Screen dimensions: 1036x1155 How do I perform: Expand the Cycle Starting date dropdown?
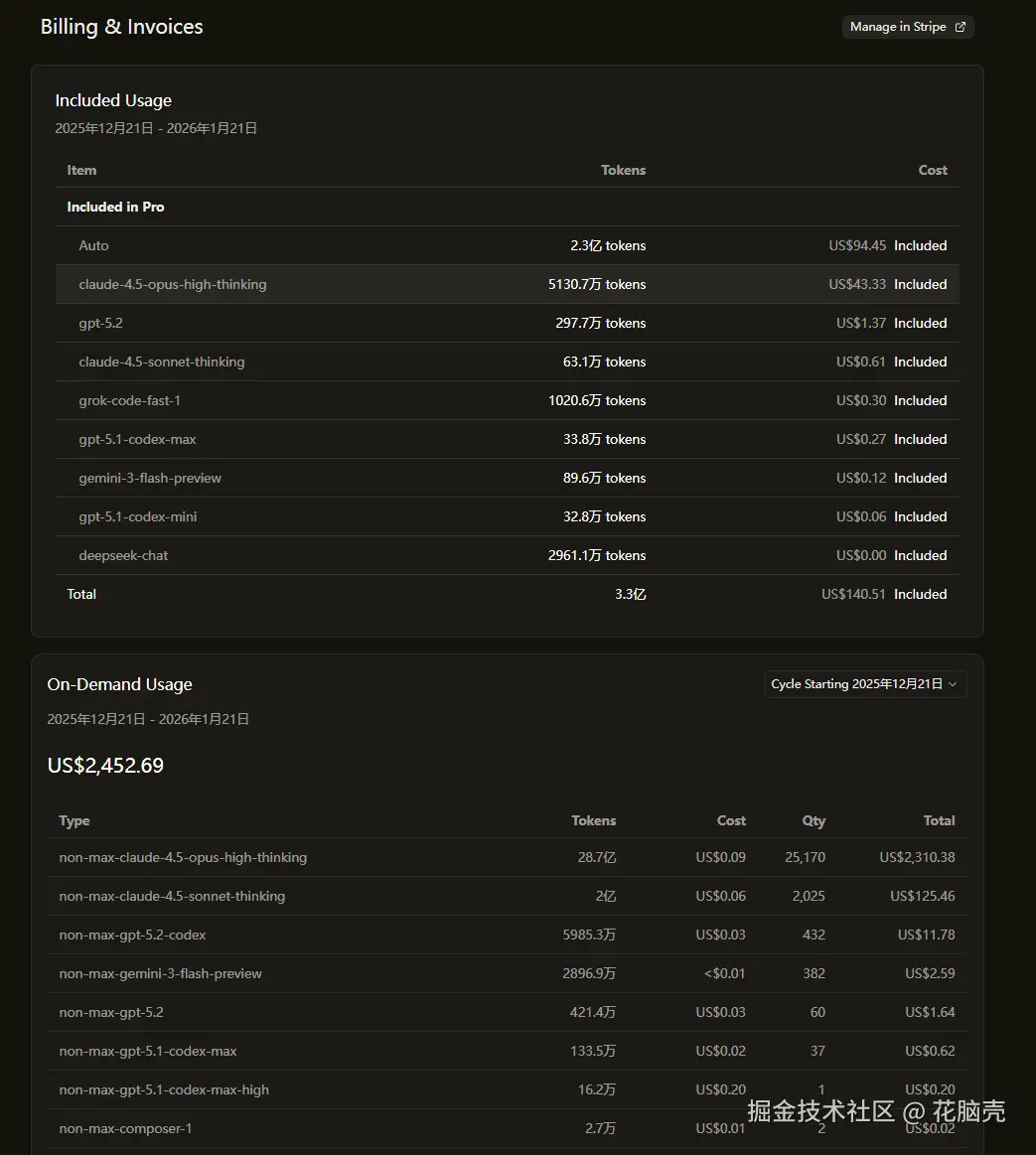(864, 684)
